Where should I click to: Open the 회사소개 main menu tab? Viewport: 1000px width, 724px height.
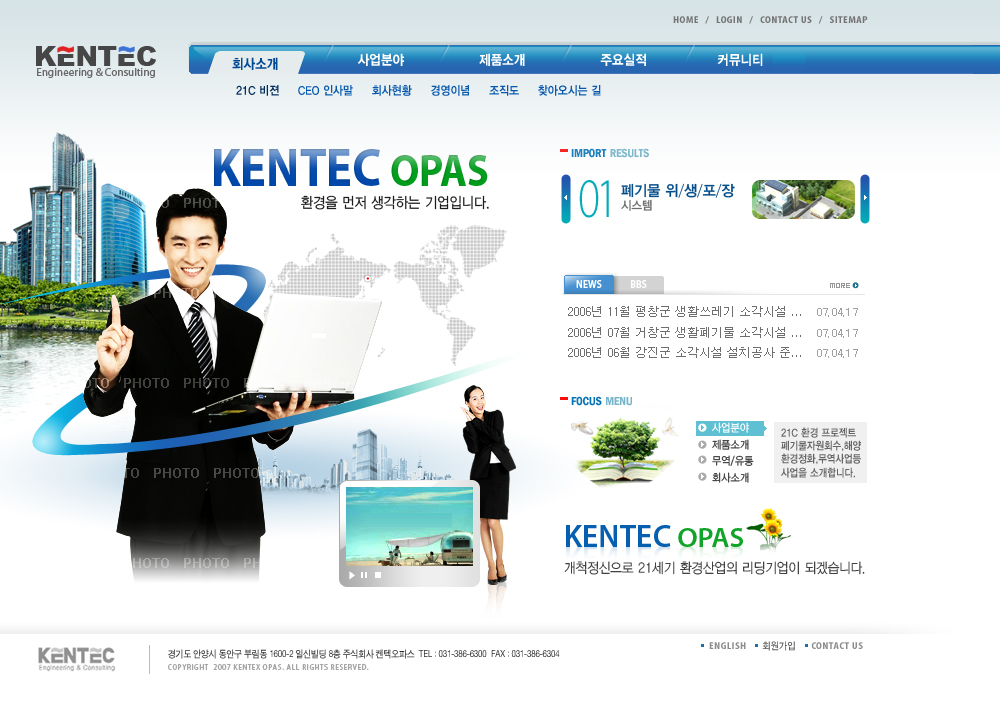[x=255, y=63]
